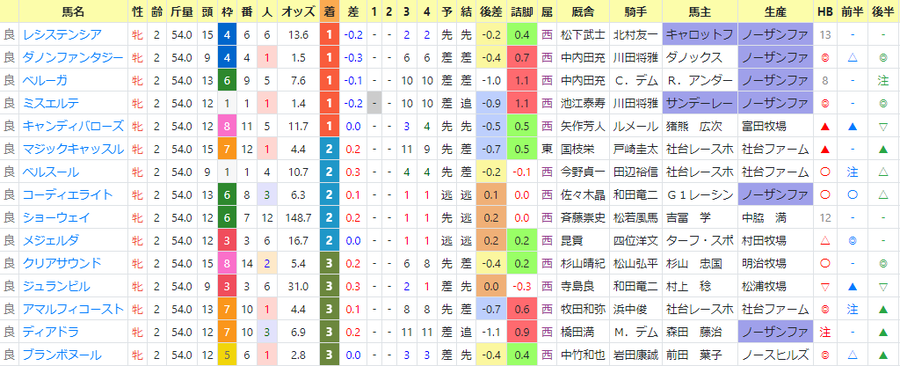Click the 後差 column header
The image size is (900, 366).
coord(491,11)
